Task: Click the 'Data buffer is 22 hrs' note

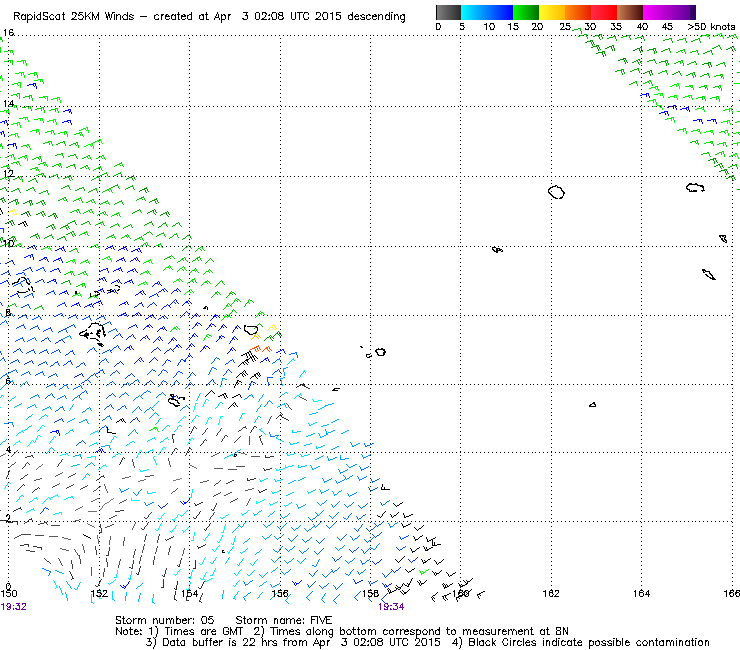Action: tap(220, 642)
